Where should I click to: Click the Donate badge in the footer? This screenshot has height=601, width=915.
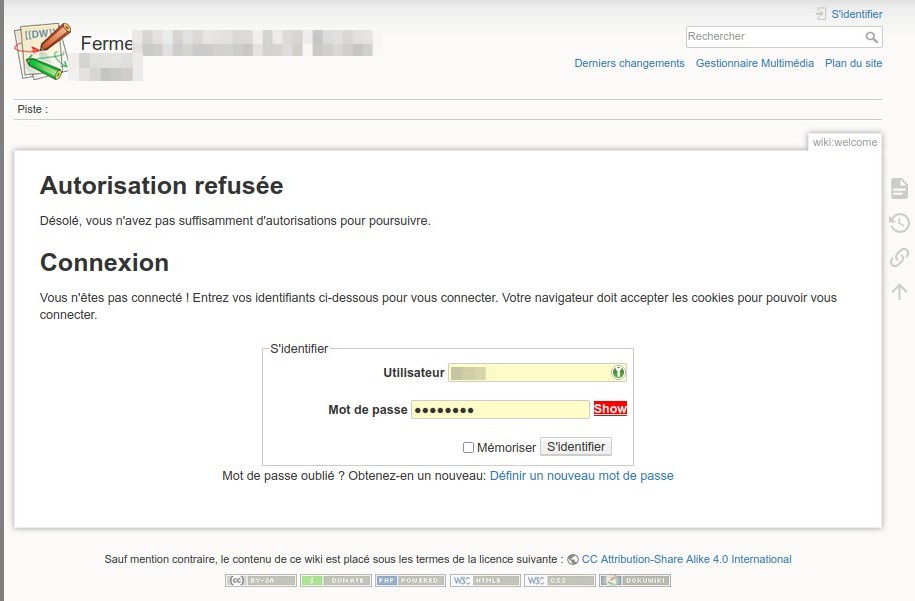point(335,580)
